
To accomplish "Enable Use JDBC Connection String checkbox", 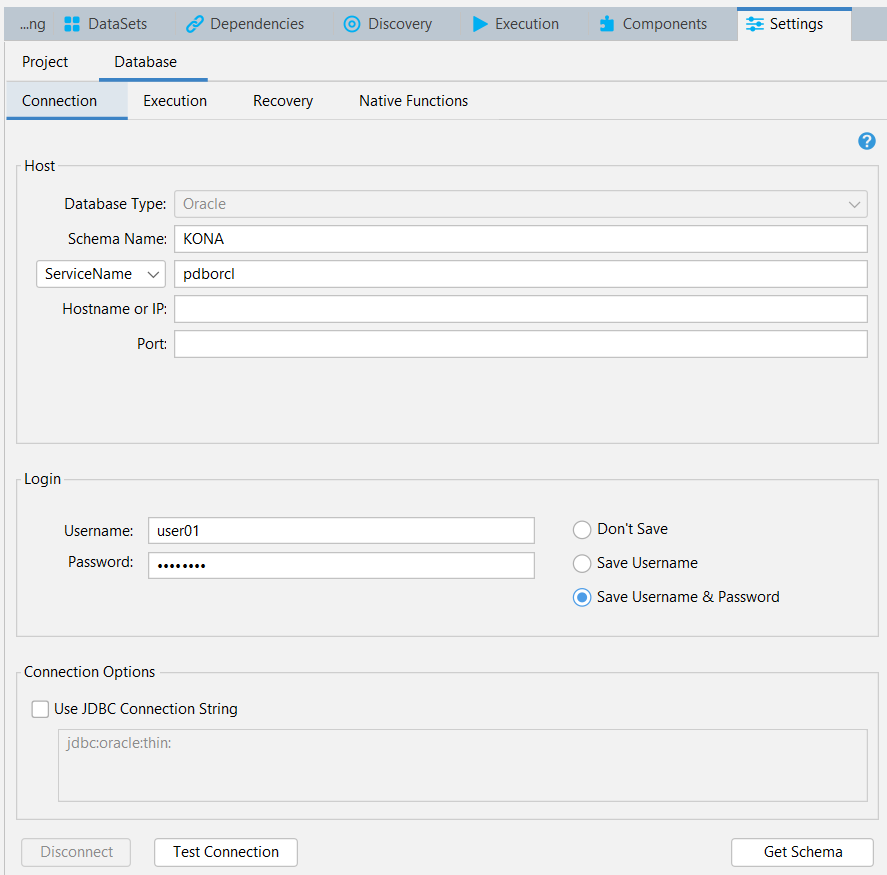I will [x=40, y=709].
